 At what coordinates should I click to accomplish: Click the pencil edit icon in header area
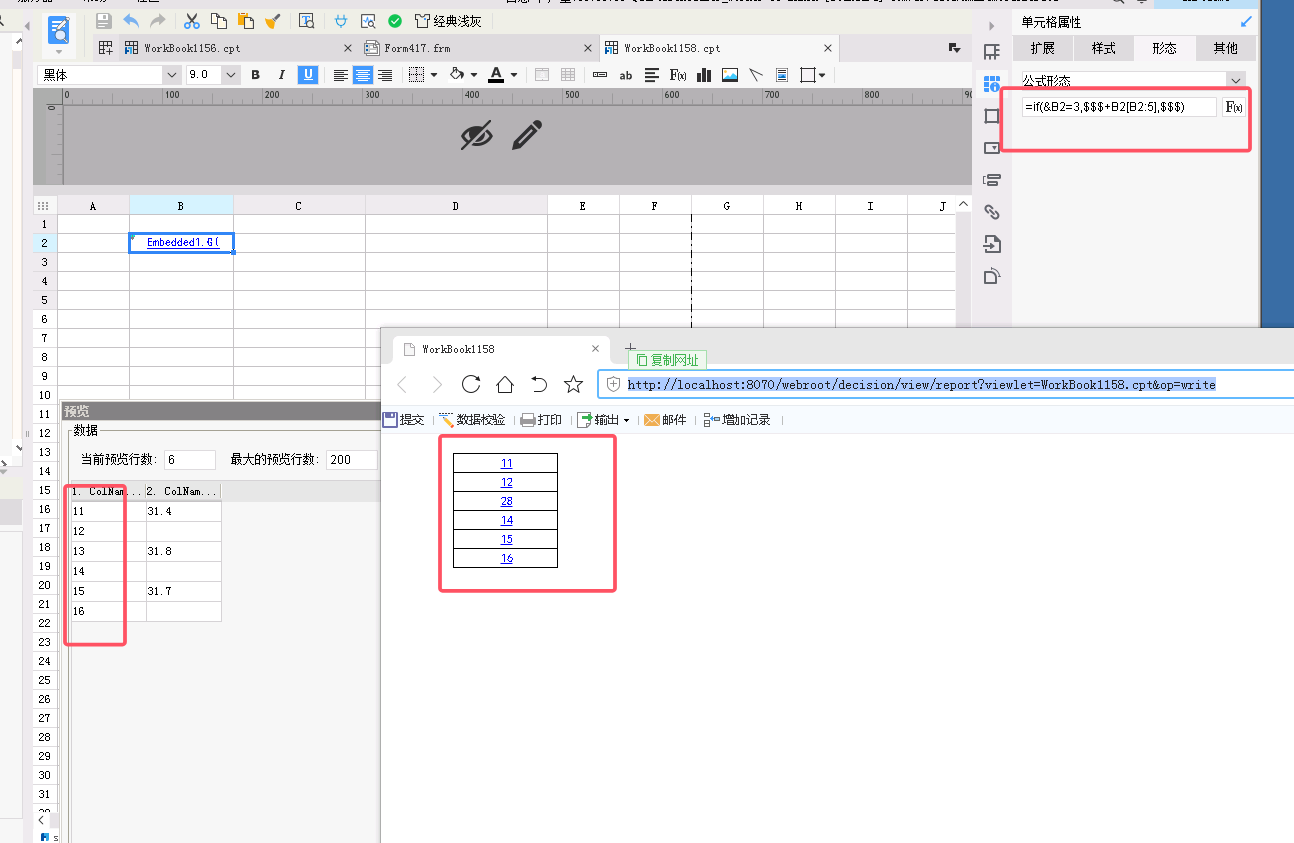point(527,135)
